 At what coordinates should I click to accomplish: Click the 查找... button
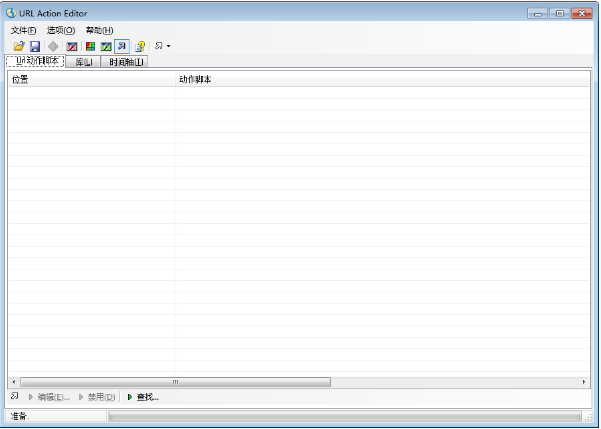tap(143, 397)
